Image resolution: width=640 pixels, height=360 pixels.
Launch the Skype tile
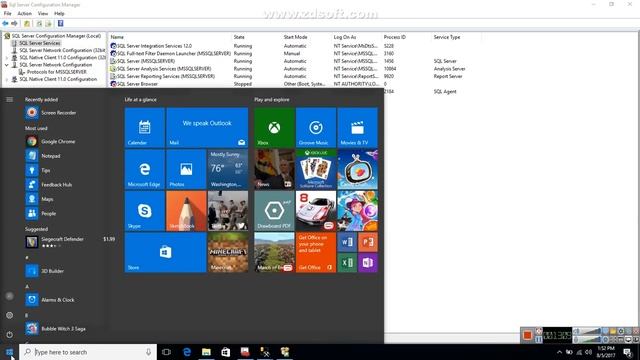pos(144,211)
